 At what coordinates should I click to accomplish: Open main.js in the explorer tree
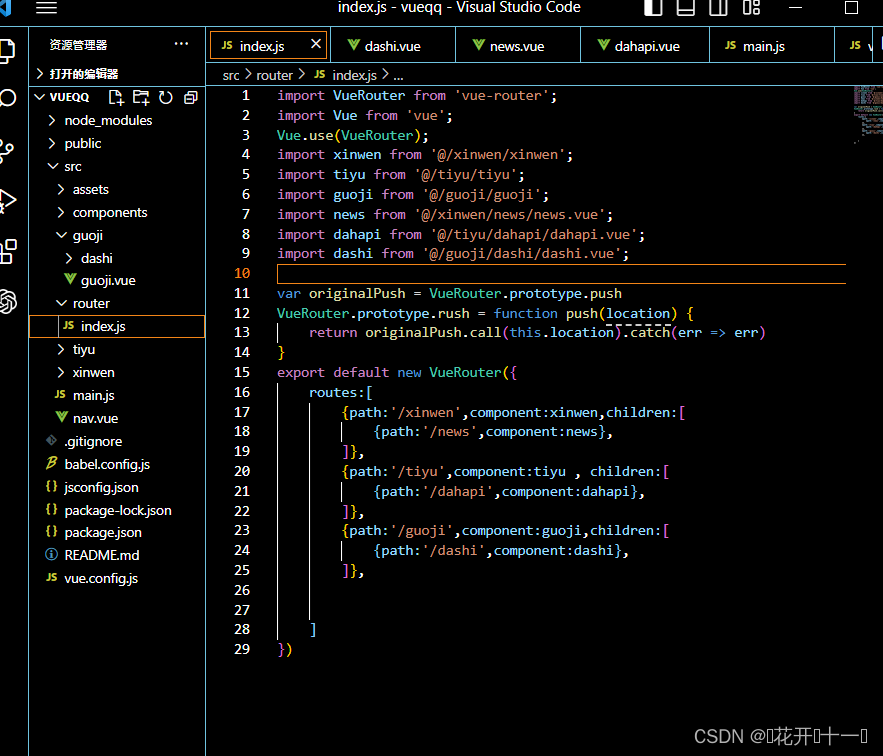point(117,395)
